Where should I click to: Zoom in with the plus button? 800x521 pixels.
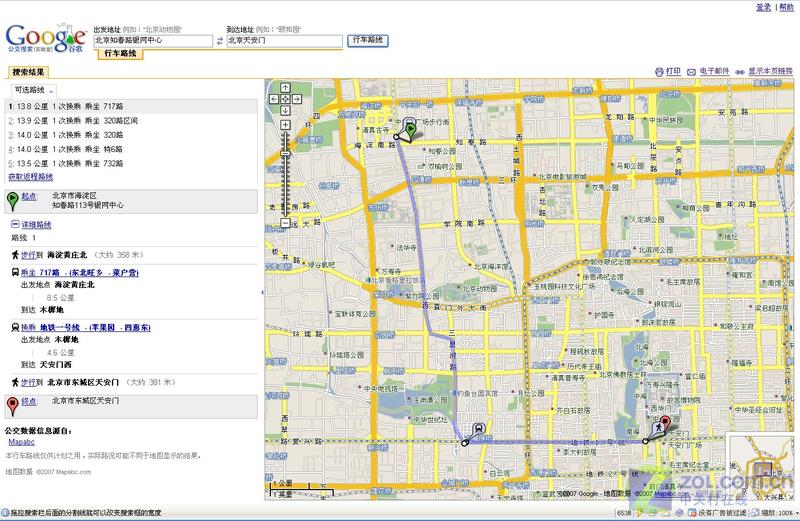285,125
